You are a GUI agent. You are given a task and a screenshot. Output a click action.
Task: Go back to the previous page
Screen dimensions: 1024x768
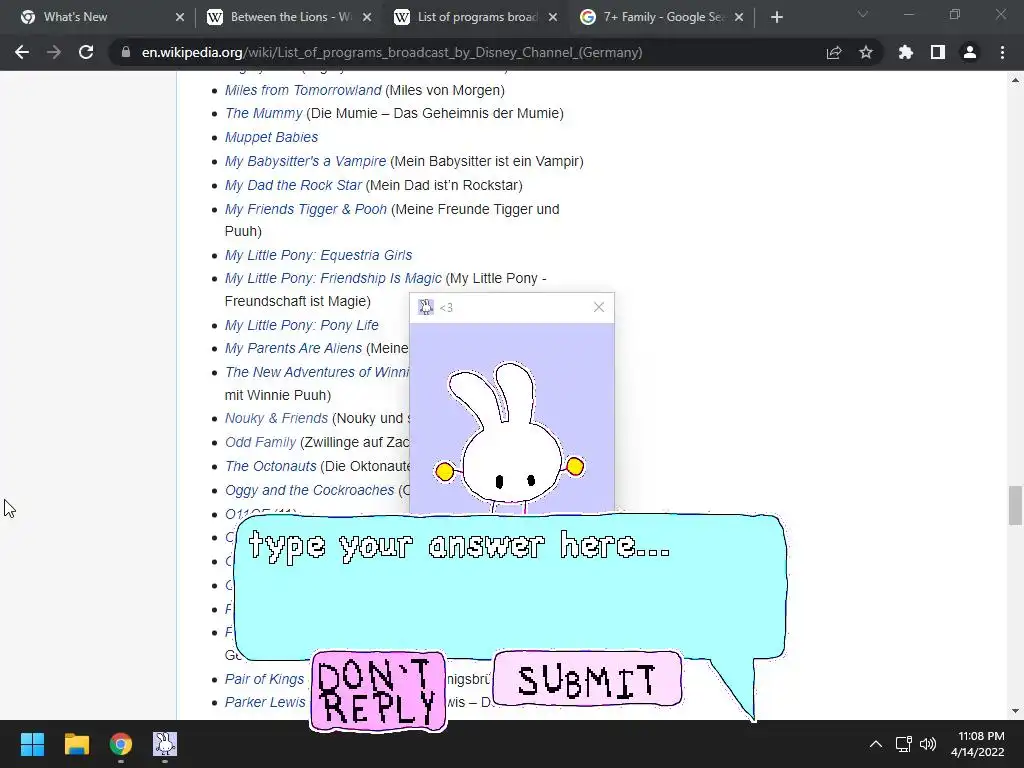(22, 52)
